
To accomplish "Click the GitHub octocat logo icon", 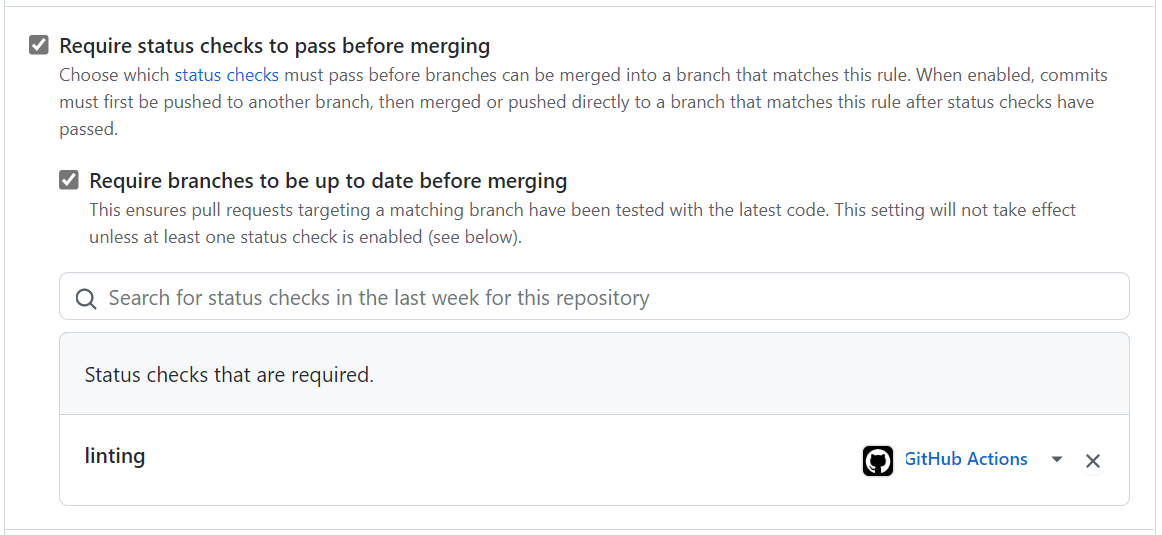I will coord(877,460).
